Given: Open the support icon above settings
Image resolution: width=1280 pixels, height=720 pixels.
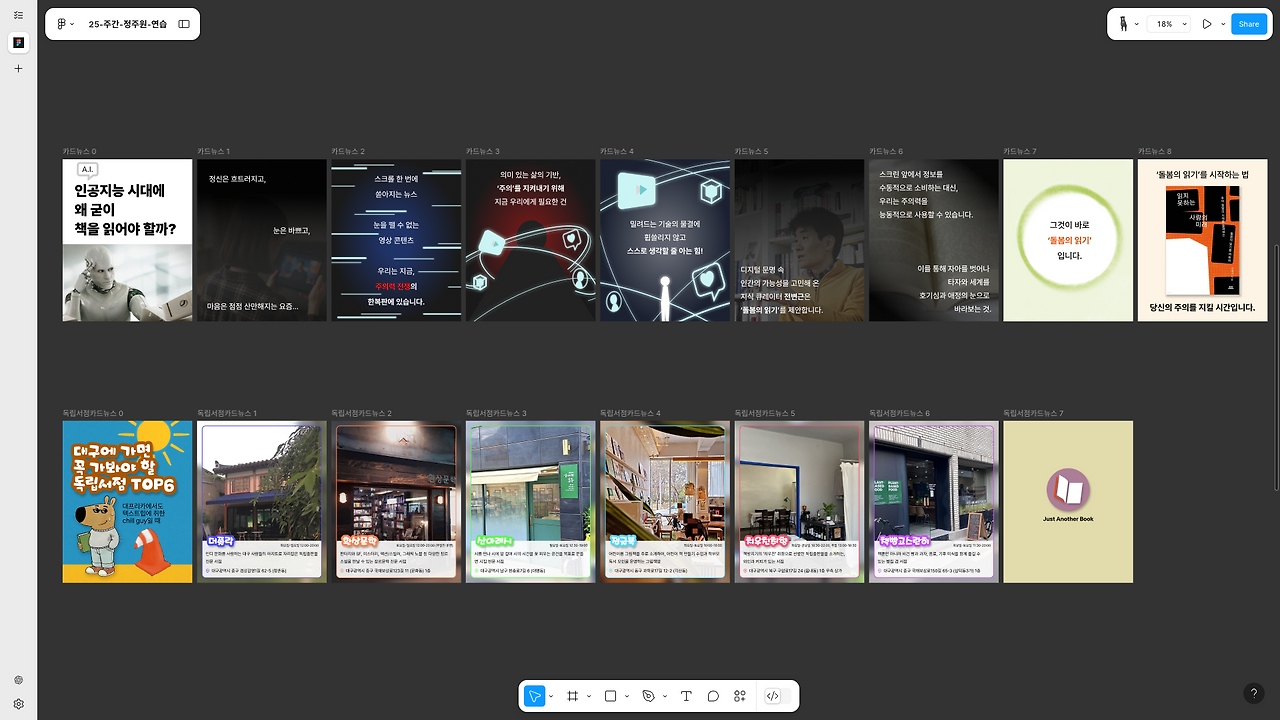Looking at the screenshot, I should click(18, 680).
